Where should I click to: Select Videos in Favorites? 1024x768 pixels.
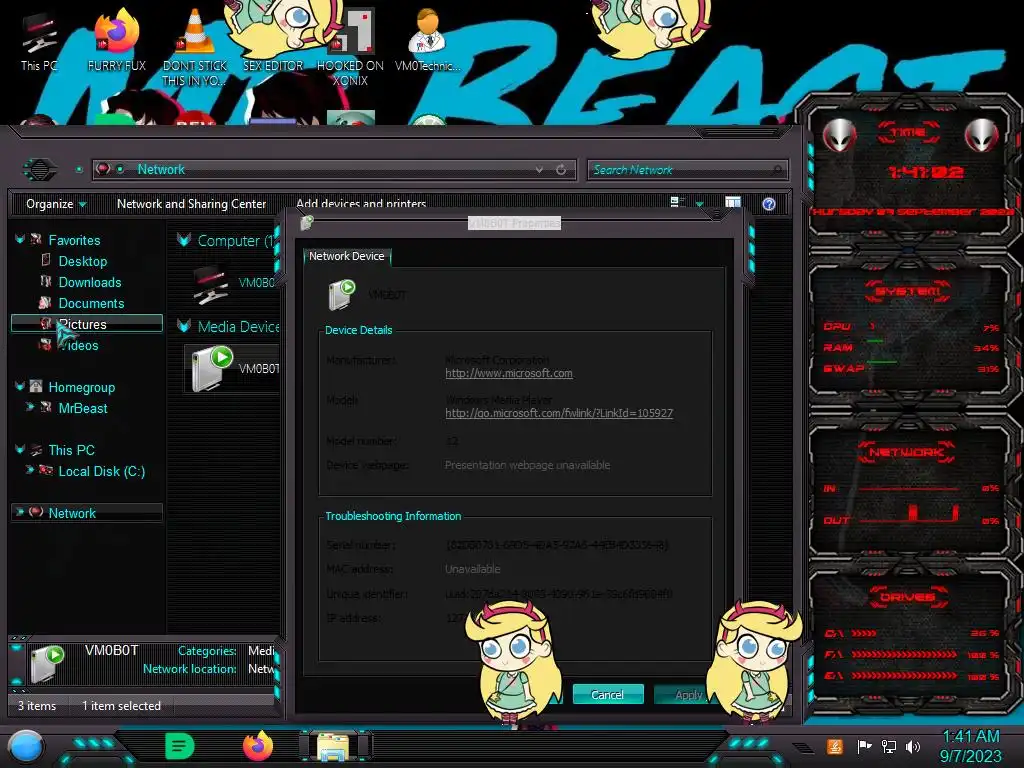click(79, 345)
